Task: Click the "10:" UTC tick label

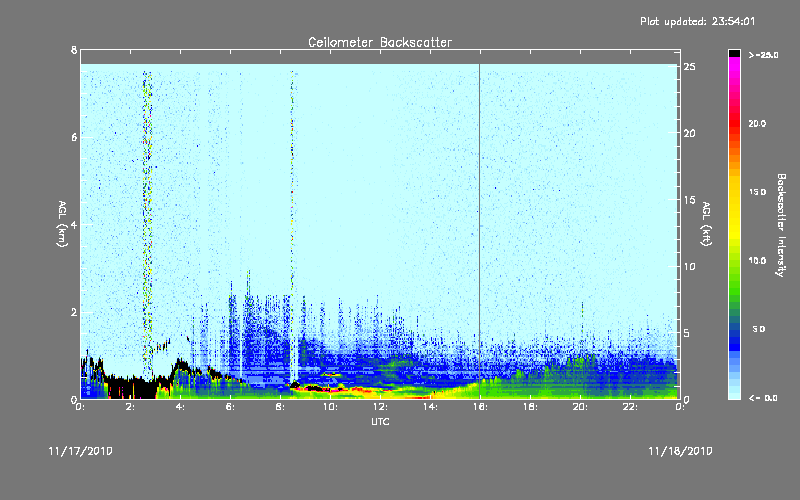Action: coord(331,407)
